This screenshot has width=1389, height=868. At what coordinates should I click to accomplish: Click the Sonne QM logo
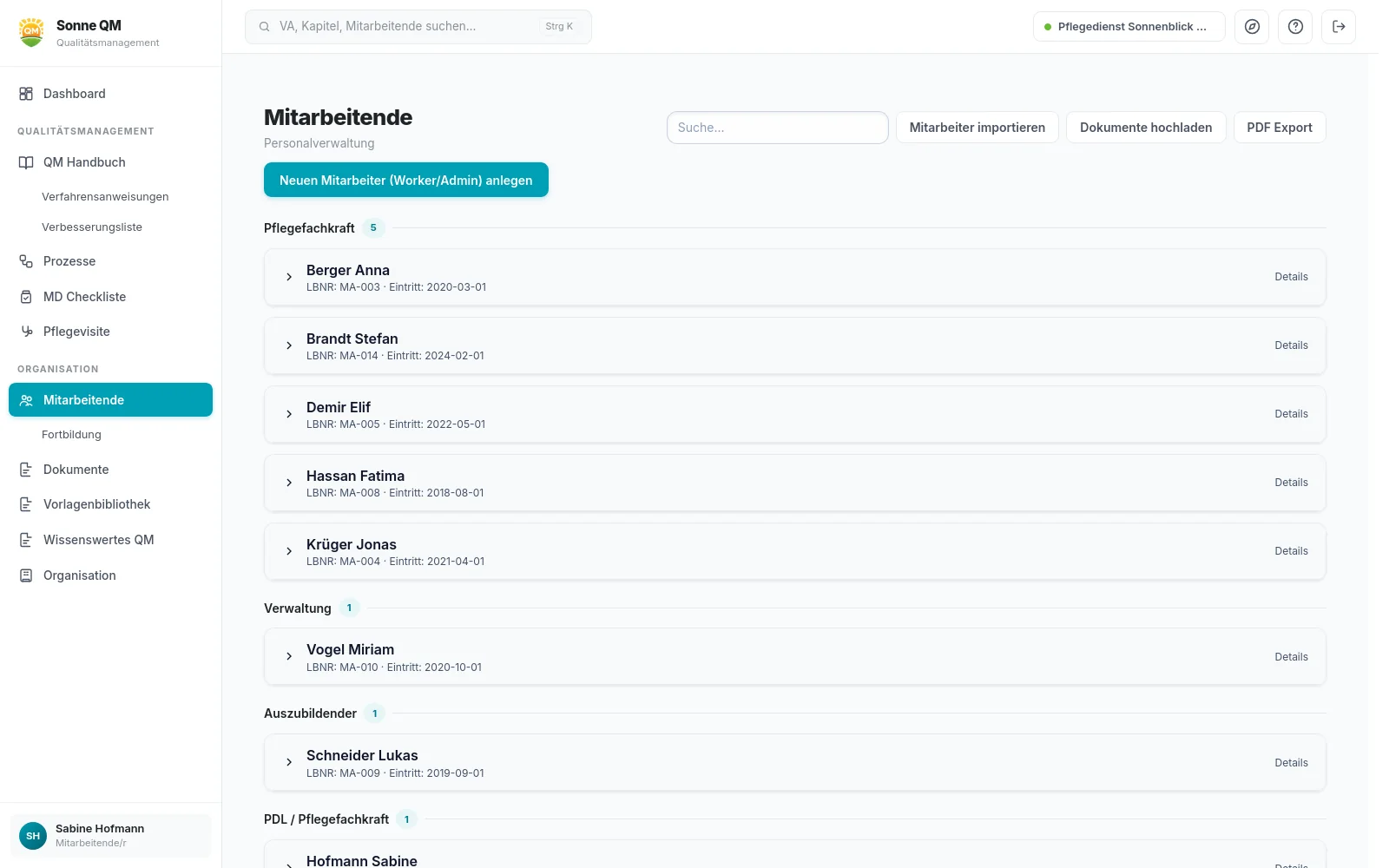coord(31,32)
